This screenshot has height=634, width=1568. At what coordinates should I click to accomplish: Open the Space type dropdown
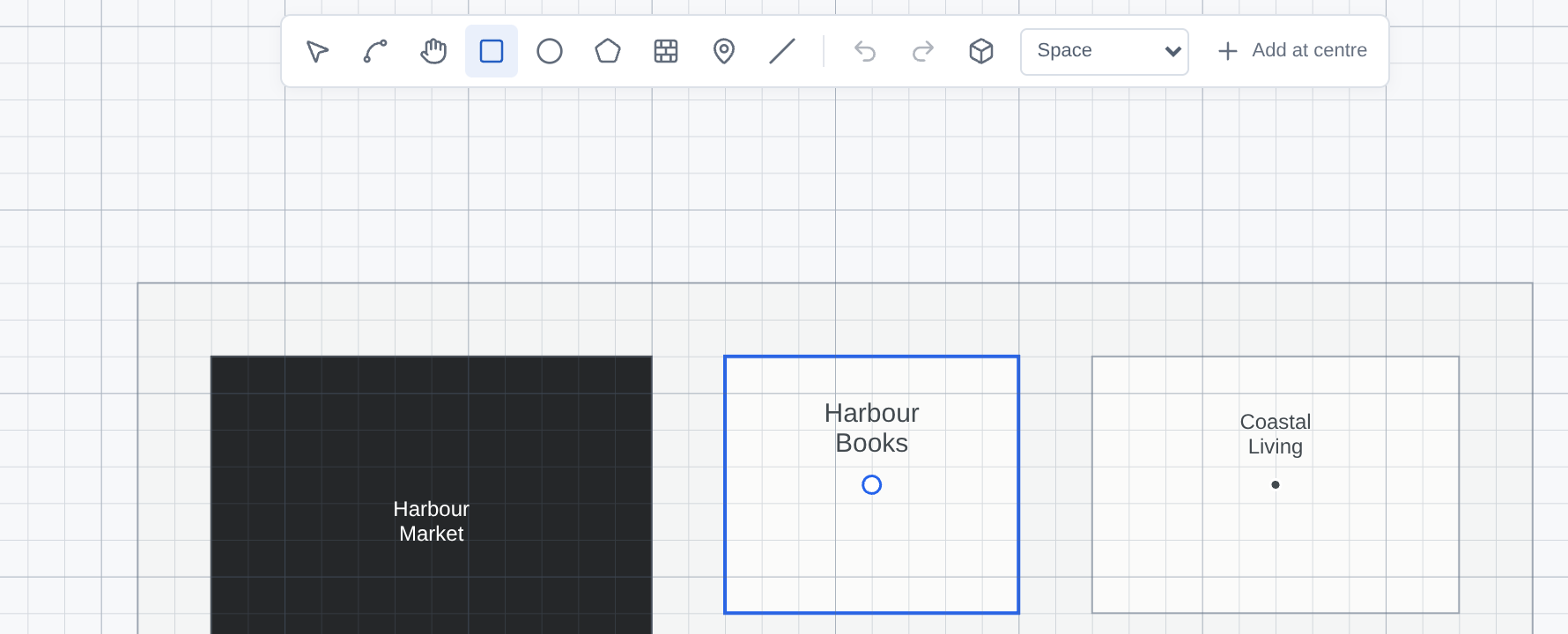pyautogui.click(x=1105, y=51)
